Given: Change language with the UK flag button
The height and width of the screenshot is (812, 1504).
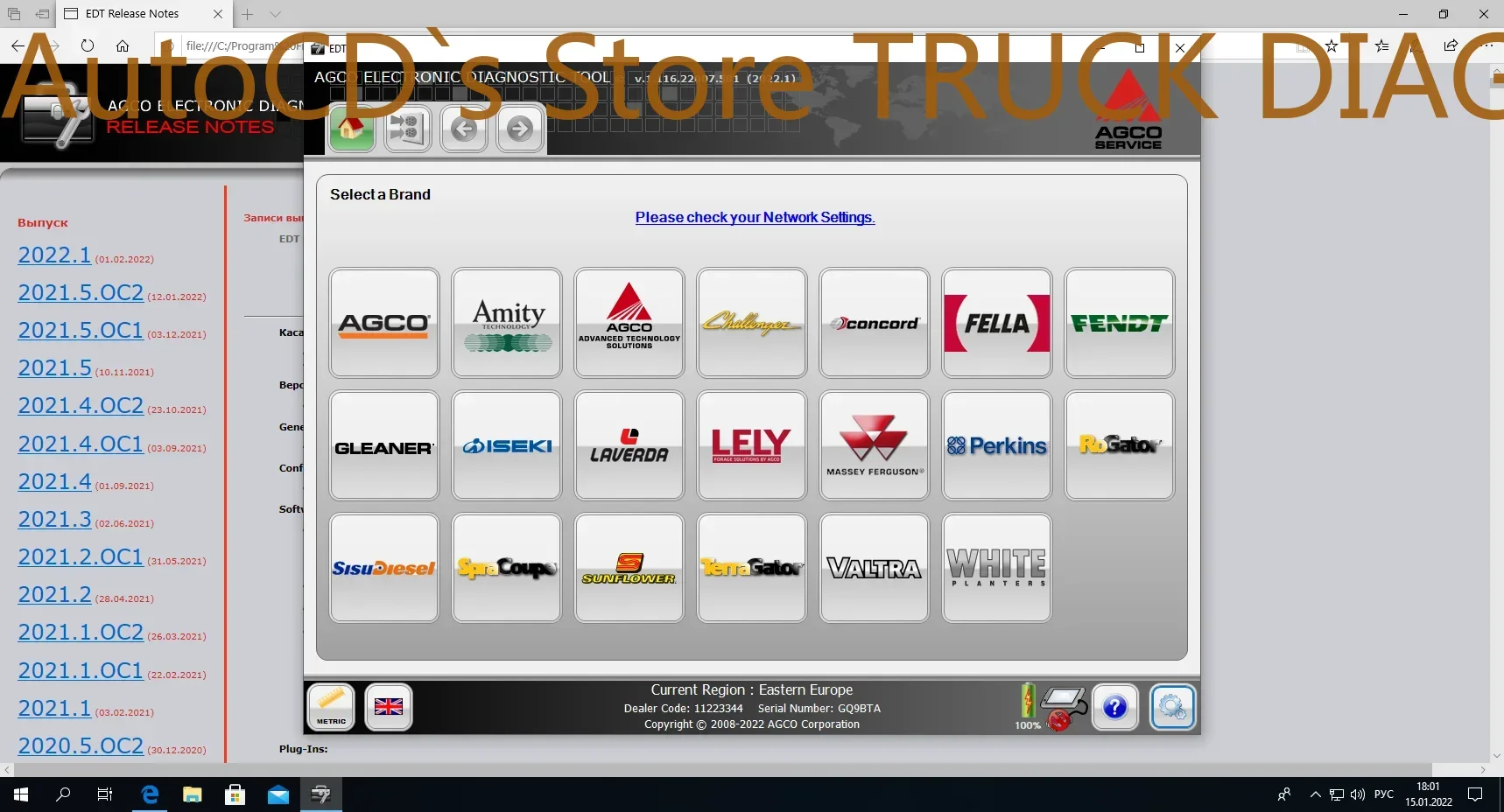Looking at the screenshot, I should (389, 707).
